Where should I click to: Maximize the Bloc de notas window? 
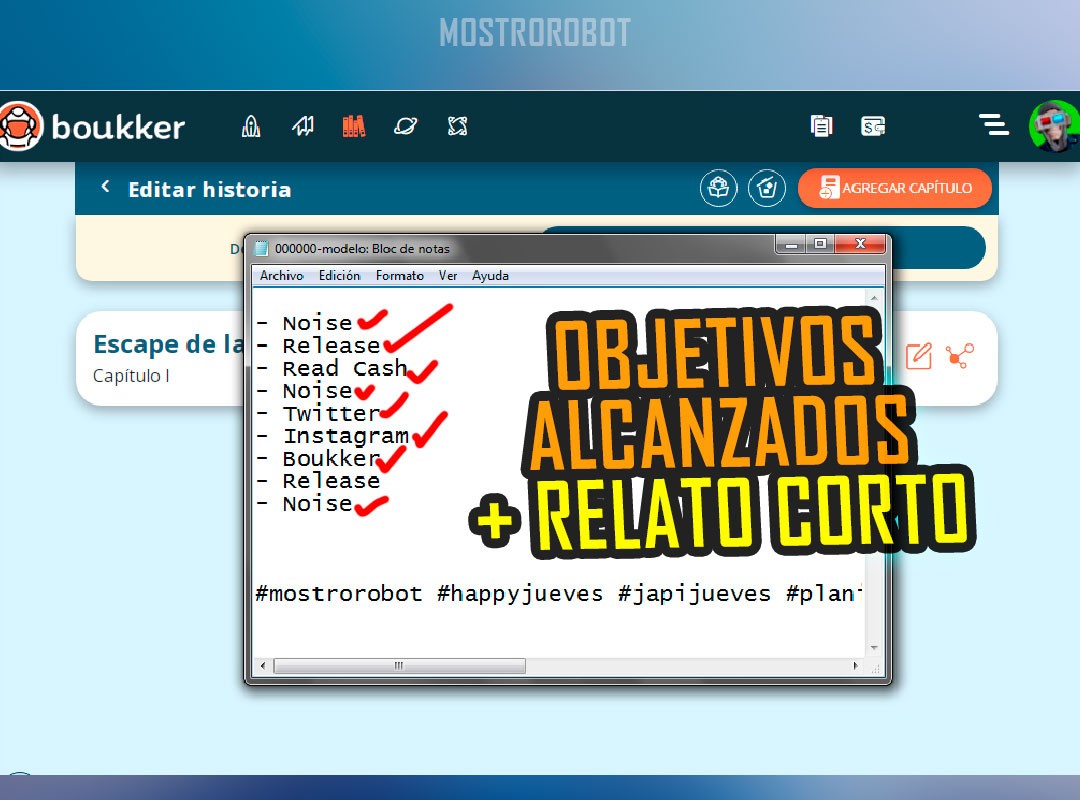(820, 244)
